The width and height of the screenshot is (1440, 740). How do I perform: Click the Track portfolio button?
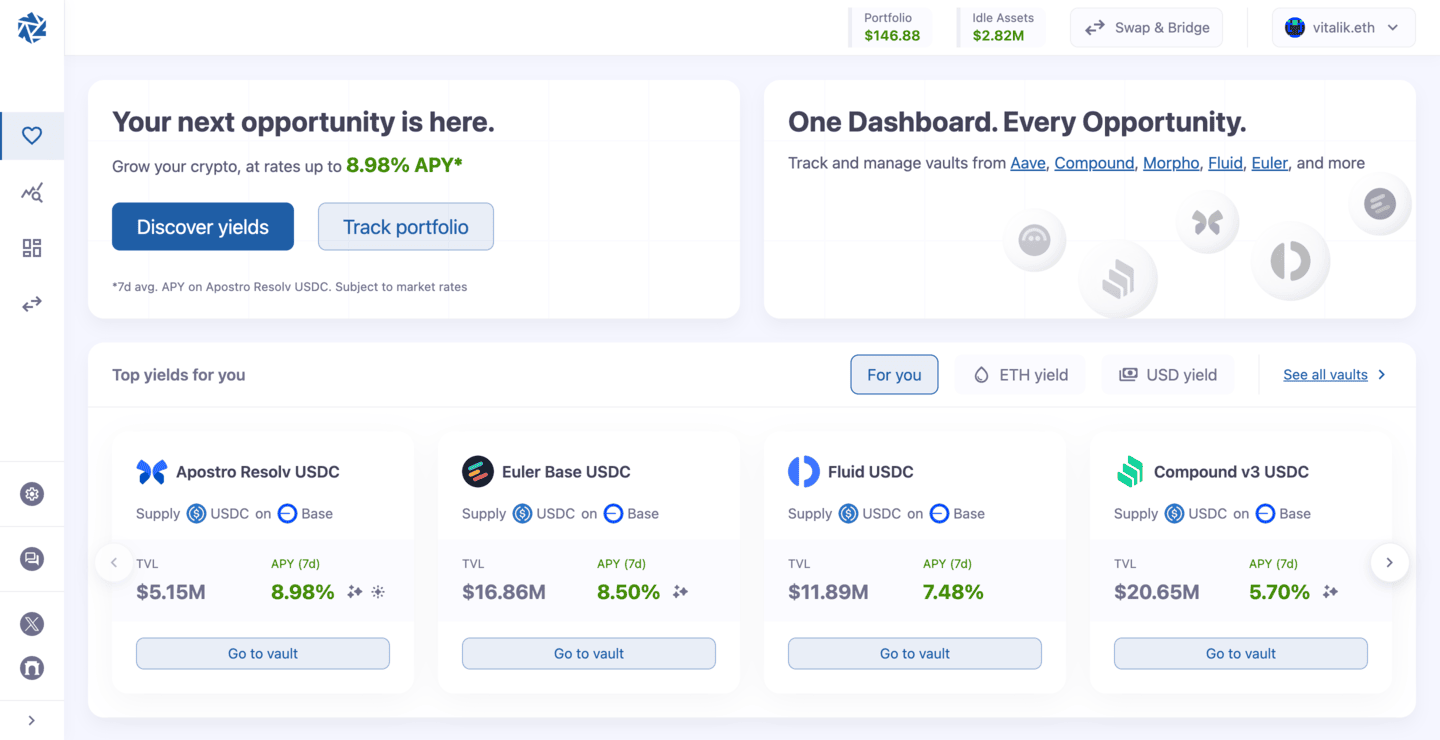[x=406, y=227]
